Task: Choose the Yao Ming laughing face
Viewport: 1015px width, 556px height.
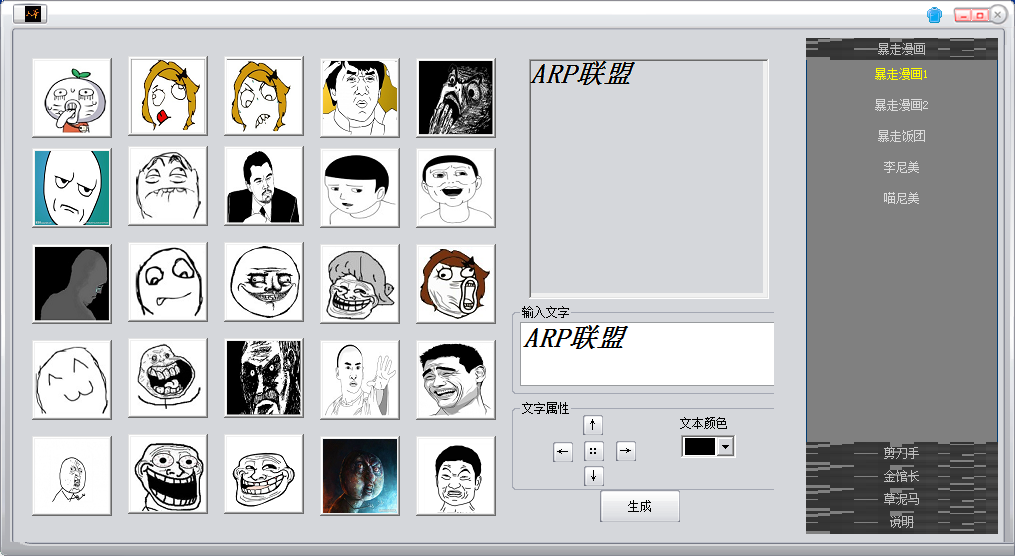Action: coord(456,378)
